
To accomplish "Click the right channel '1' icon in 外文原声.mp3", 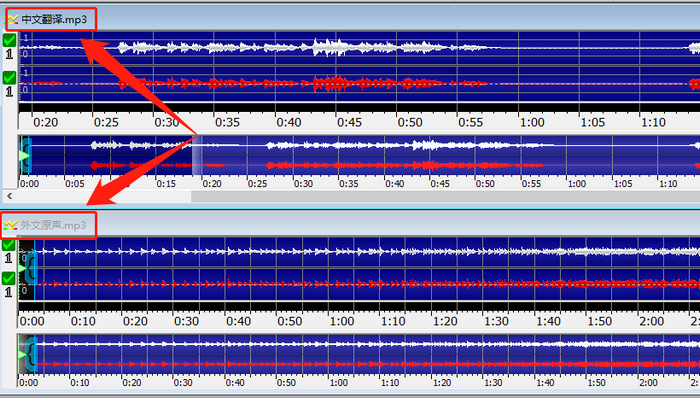I will (8, 292).
